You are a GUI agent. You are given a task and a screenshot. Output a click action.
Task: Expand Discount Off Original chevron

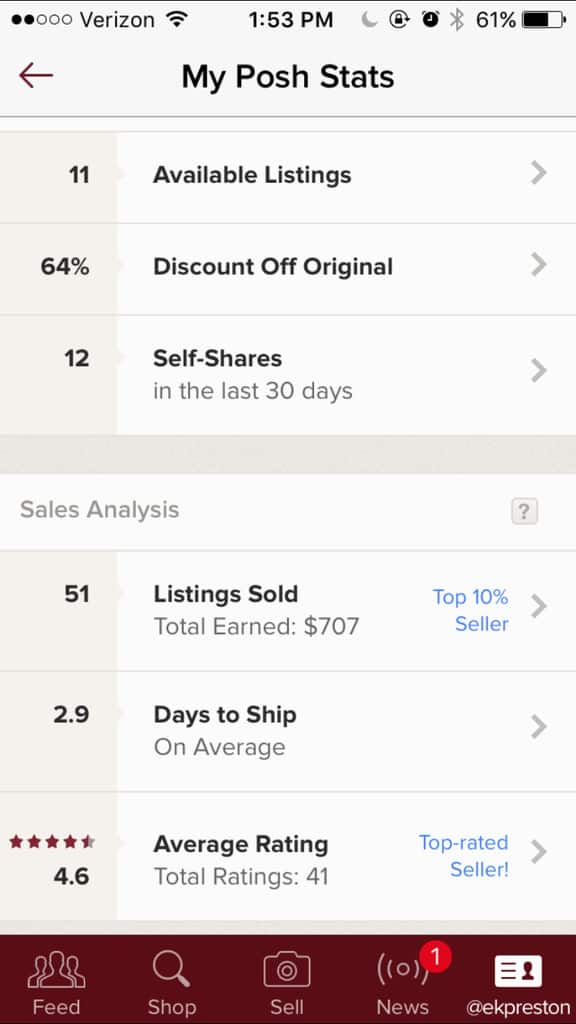point(539,265)
